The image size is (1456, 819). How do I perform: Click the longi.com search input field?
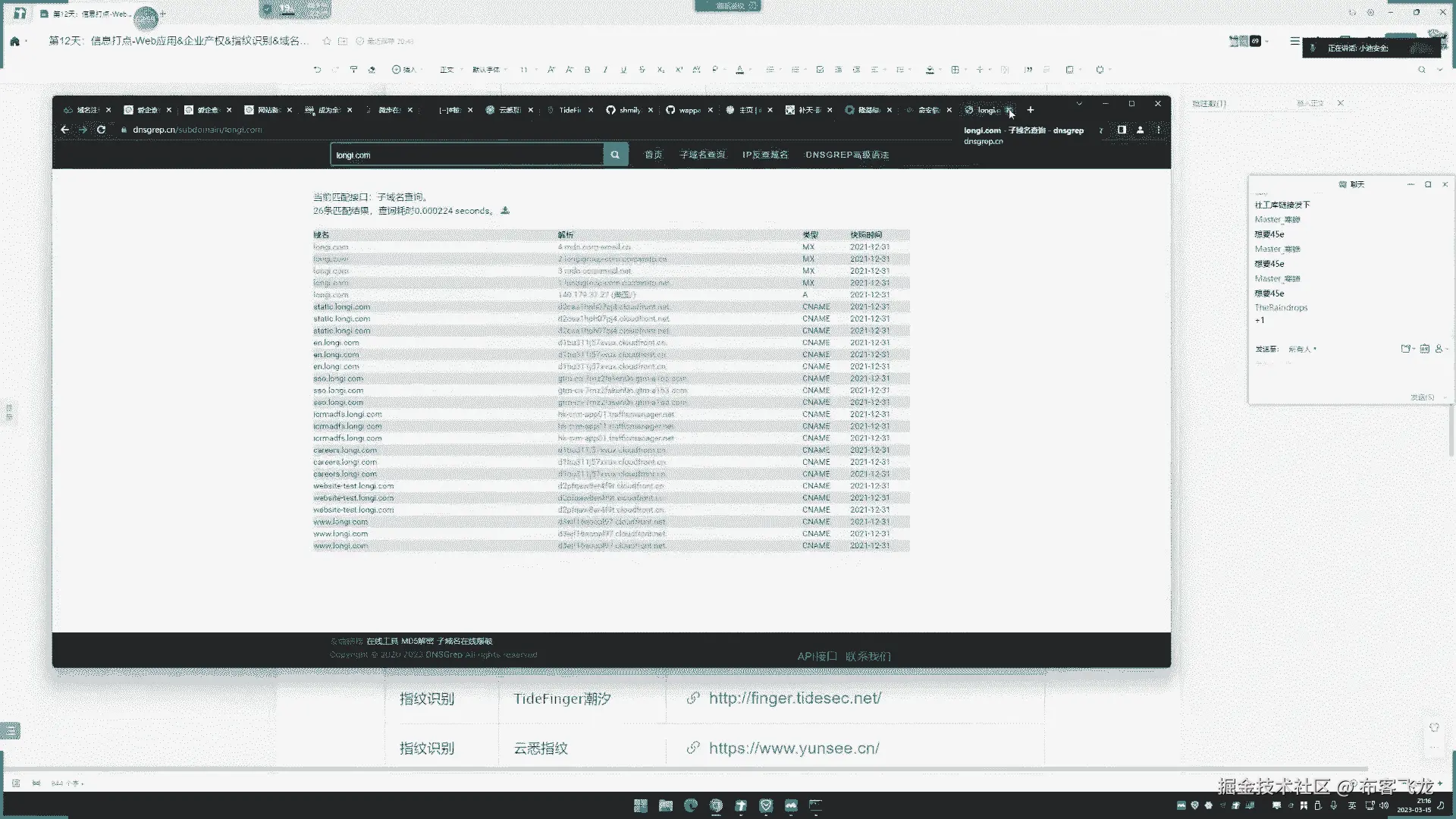pos(466,155)
